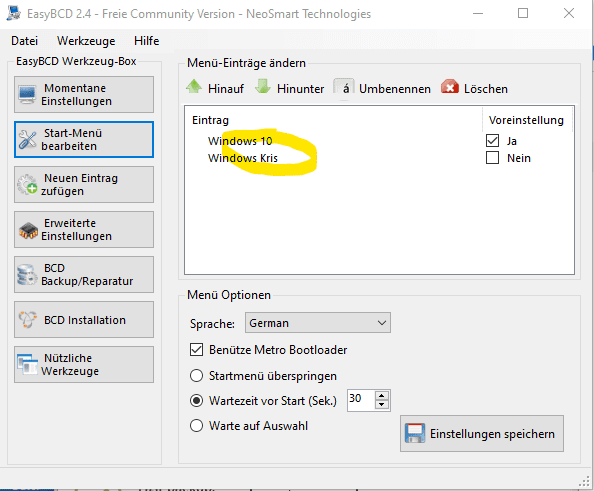This screenshot has width=594, height=491.
Task: Move entry down with Hinunter
Action: [289, 88]
